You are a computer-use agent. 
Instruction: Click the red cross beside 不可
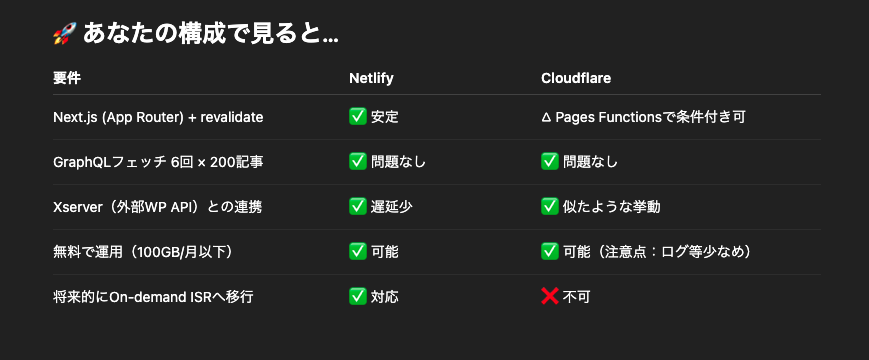(x=550, y=296)
